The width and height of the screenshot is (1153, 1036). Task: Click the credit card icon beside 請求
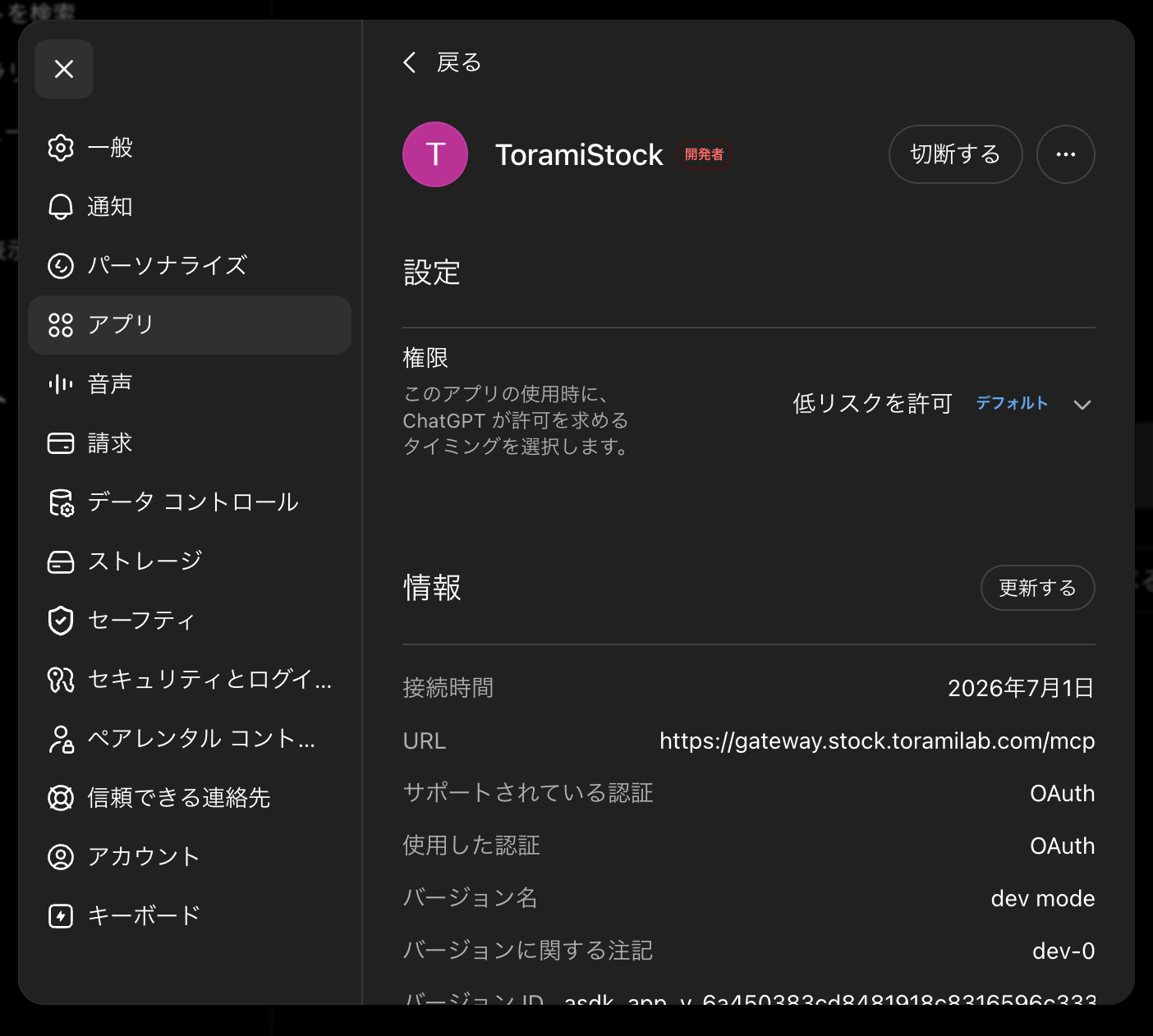click(61, 443)
